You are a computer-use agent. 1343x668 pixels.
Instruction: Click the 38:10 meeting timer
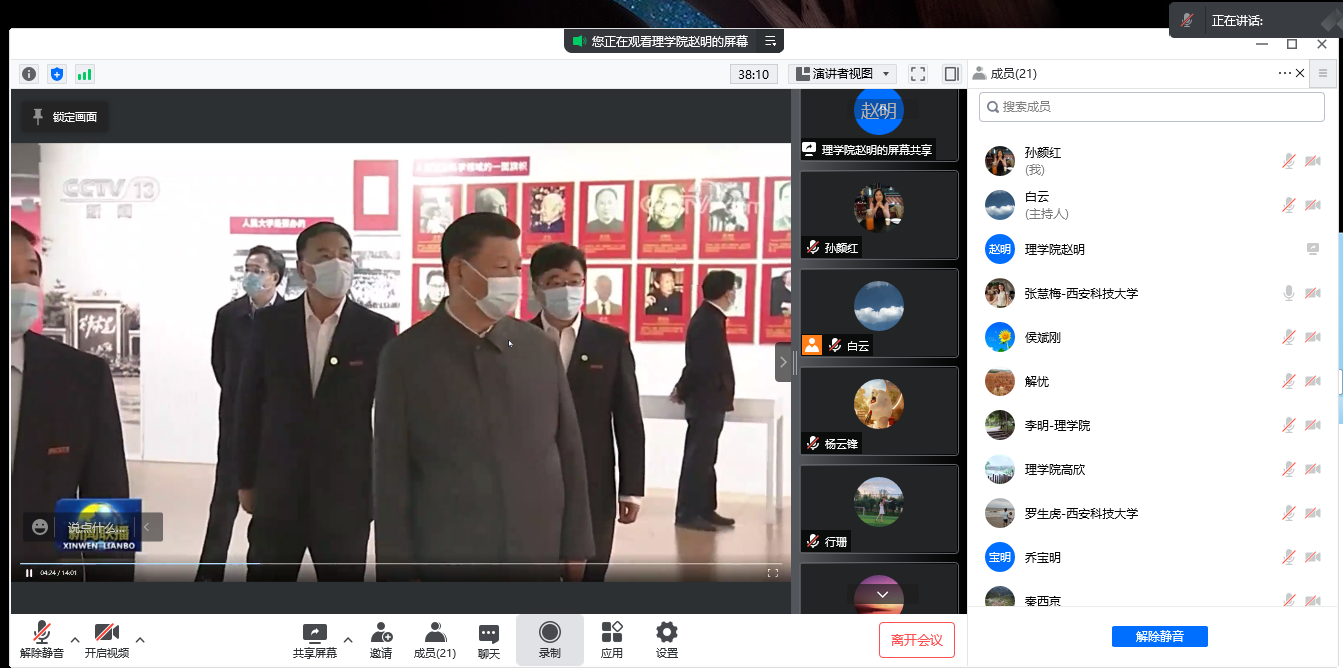pyautogui.click(x=754, y=74)
